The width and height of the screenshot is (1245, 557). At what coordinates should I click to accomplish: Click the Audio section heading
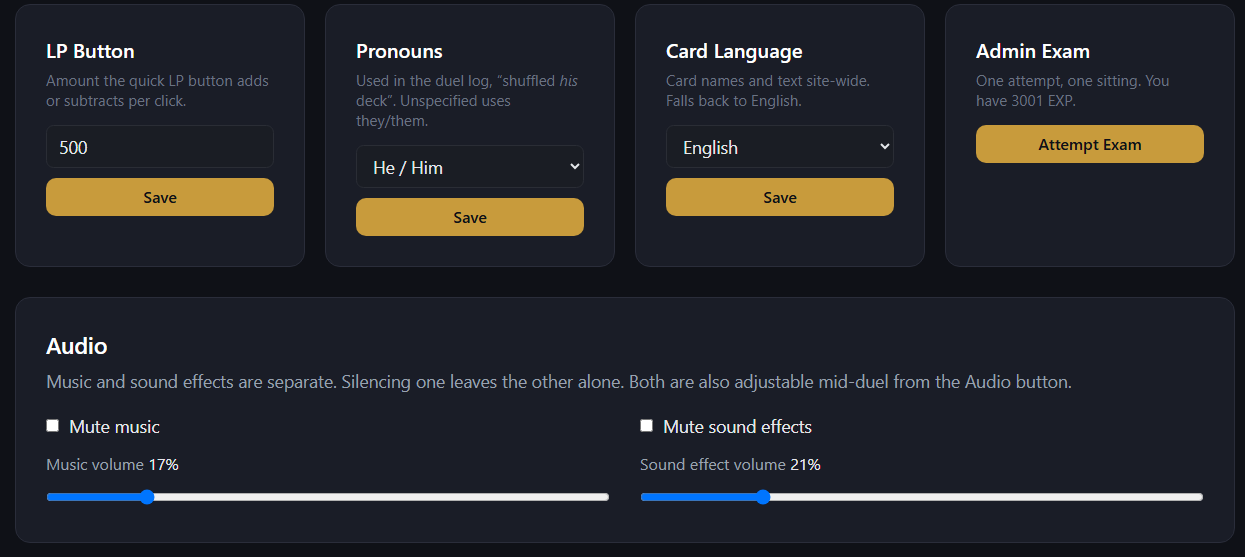pyautogui.click(x=77, y=346)
